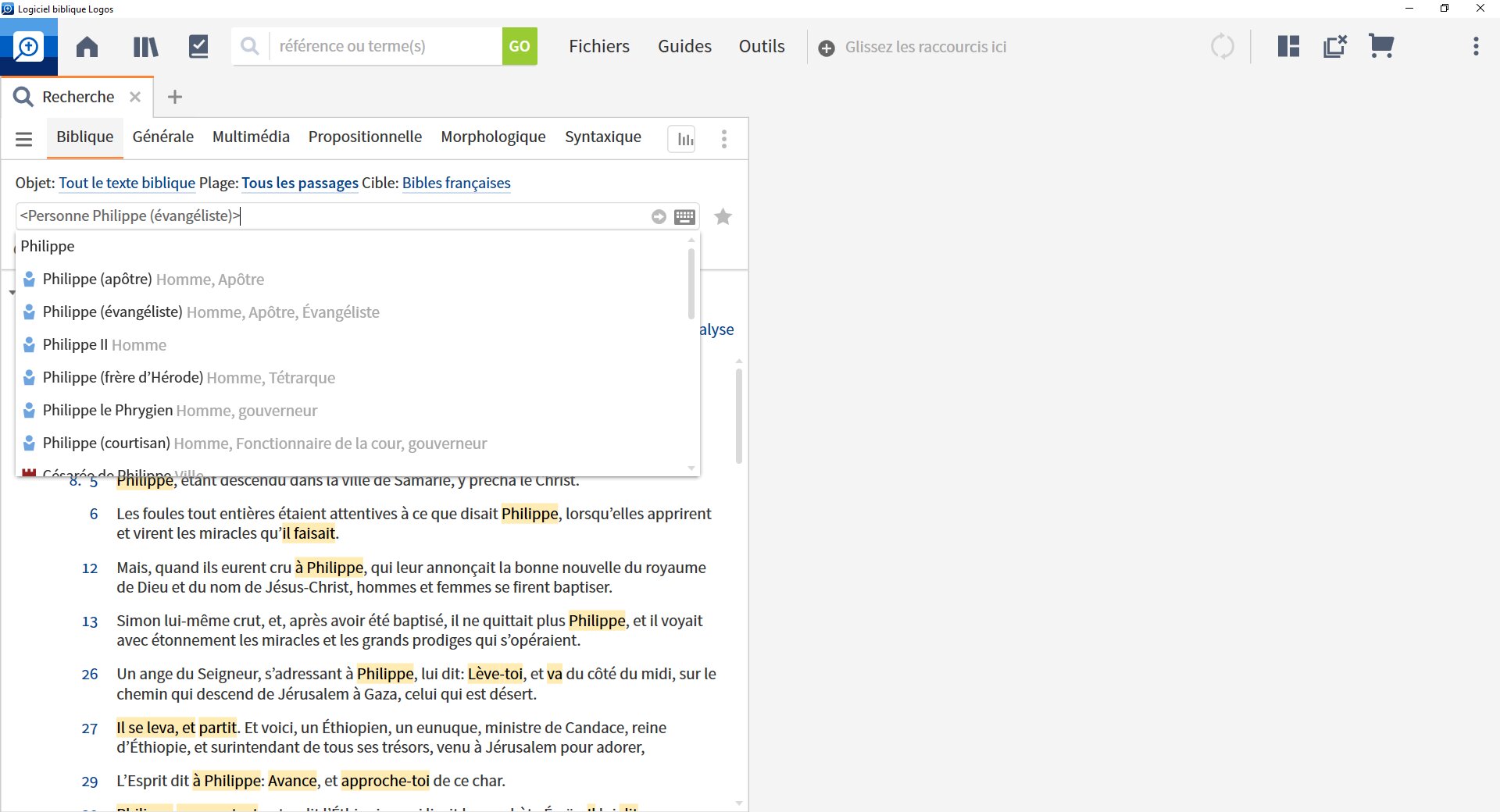Click the bar chart results graph icon
The image size is (1500, 812).
(682, 139)
